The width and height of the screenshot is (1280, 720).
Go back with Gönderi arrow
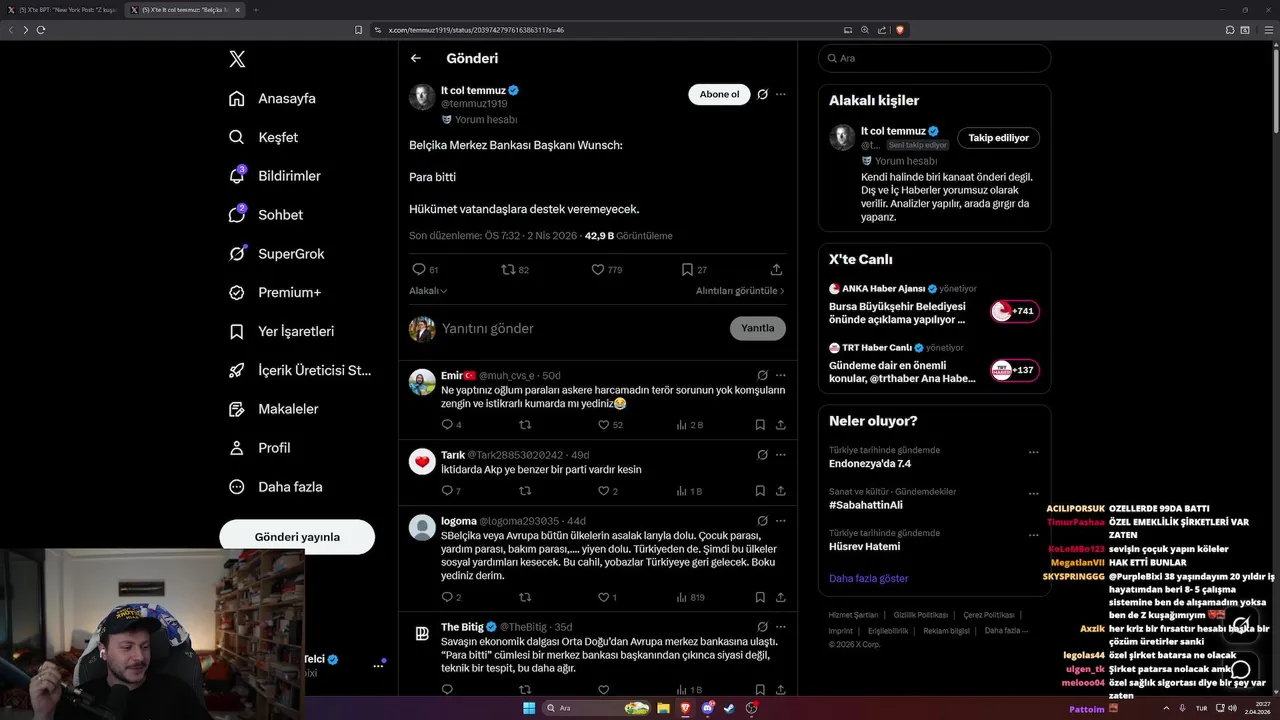416,59
